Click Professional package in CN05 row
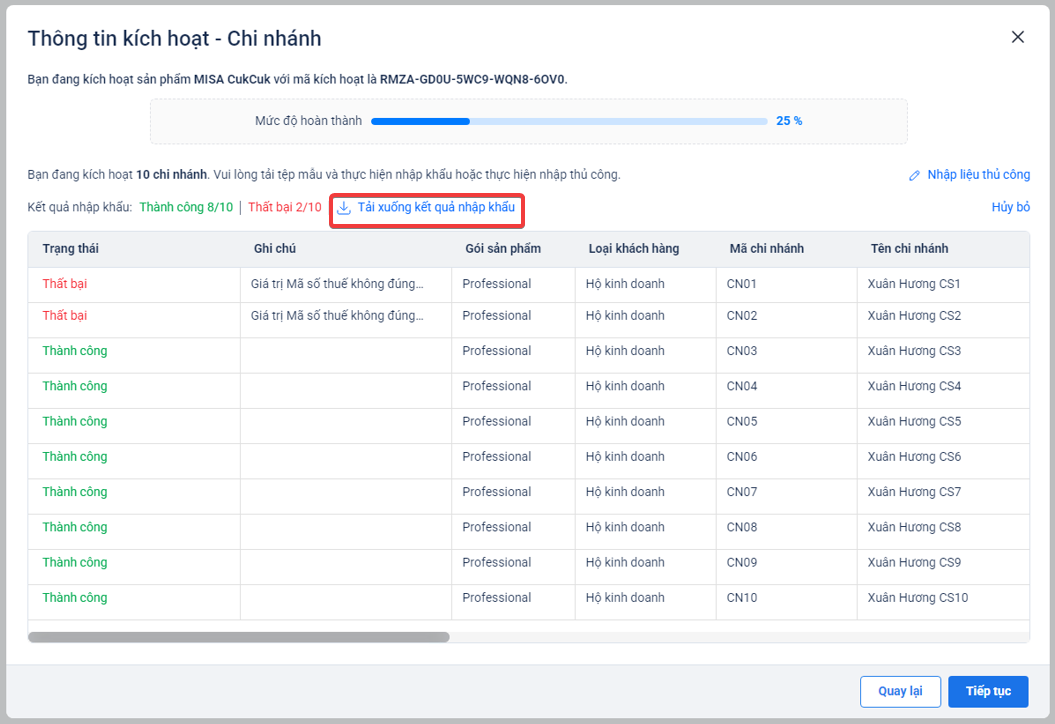1055x724 pixels. [497, 421]
